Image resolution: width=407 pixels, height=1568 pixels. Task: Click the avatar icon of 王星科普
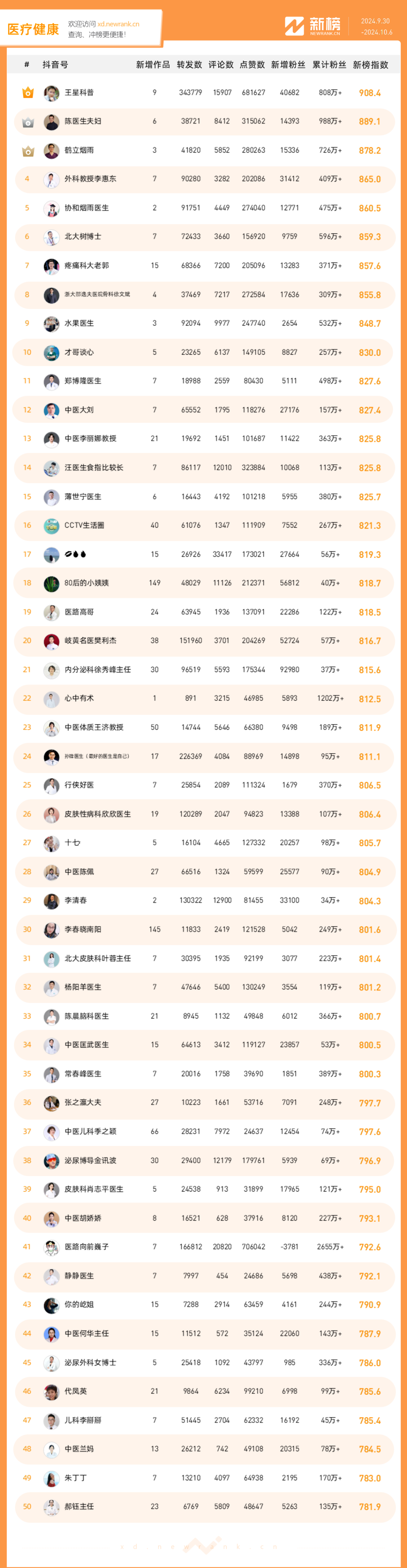(51, 93)
